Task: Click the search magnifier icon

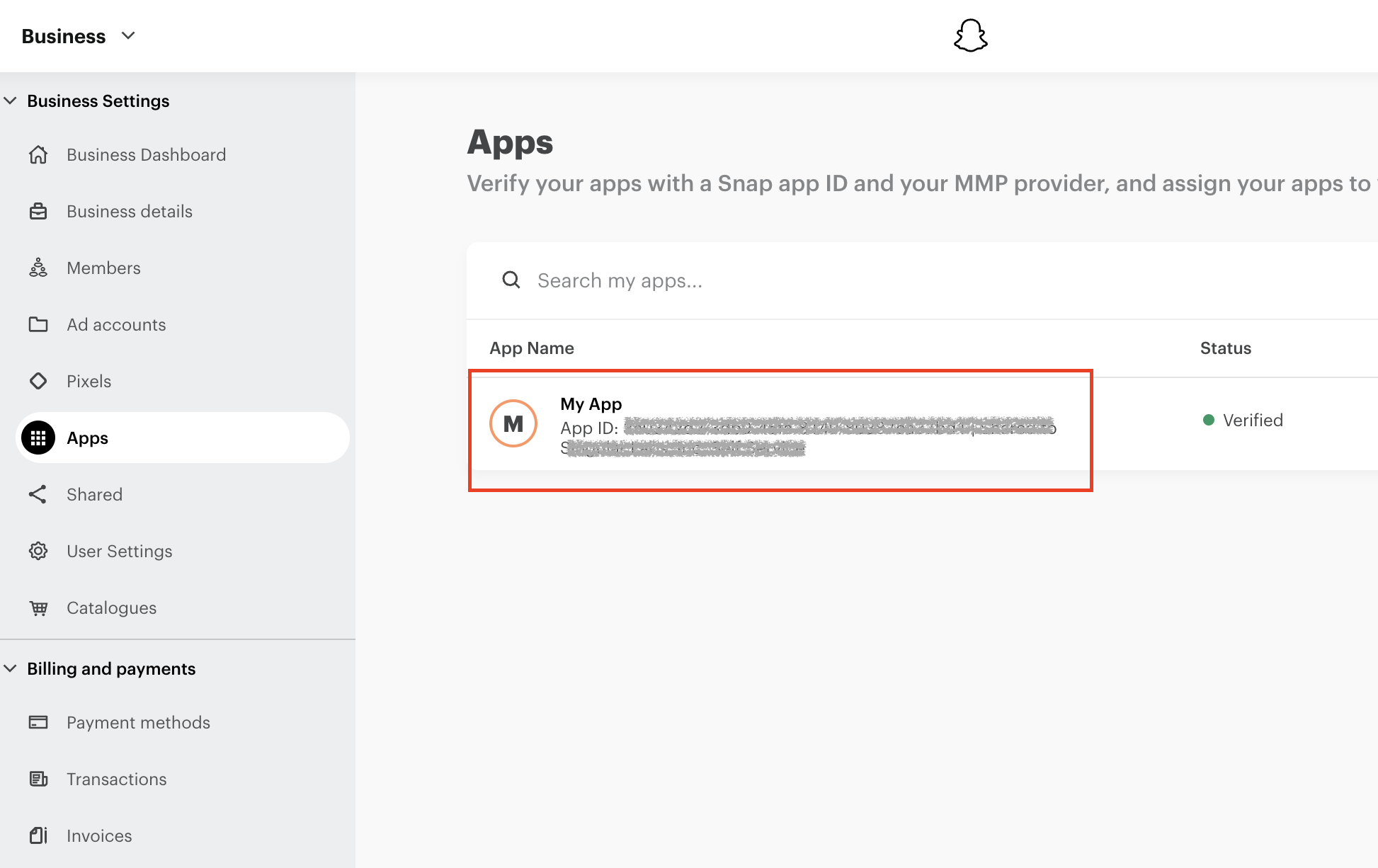Action: pyautogui.click(x=511, y=280)
